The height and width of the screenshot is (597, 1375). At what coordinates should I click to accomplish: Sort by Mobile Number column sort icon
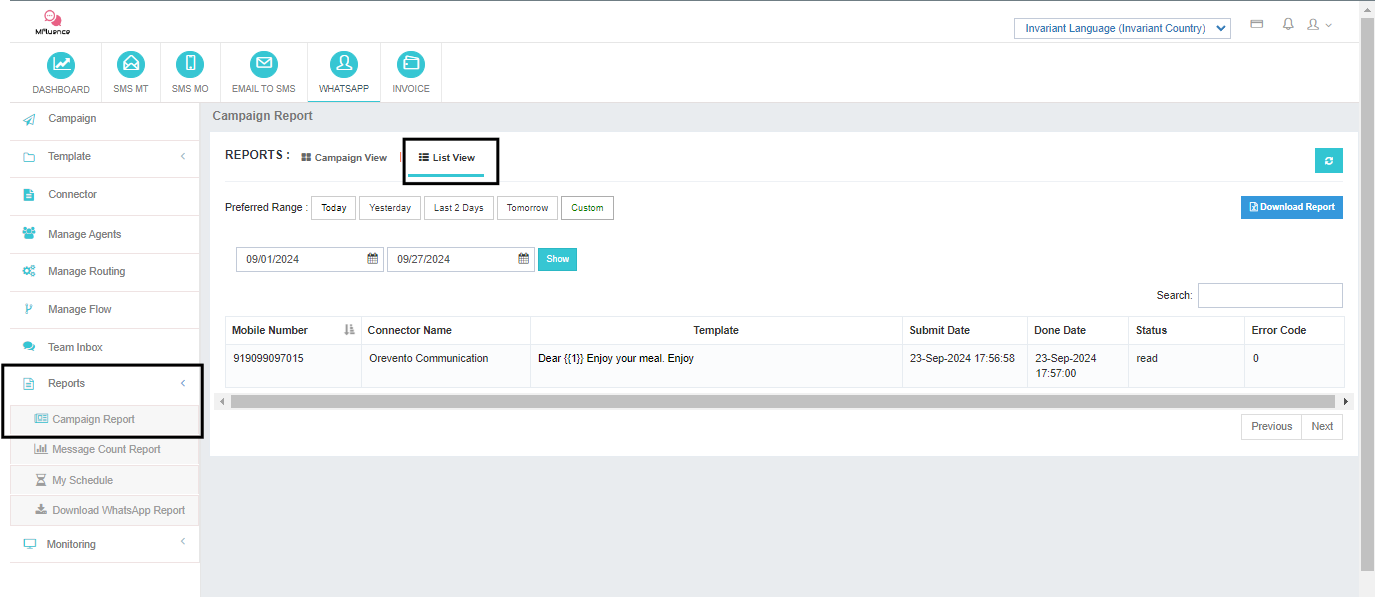coord(349,330)
